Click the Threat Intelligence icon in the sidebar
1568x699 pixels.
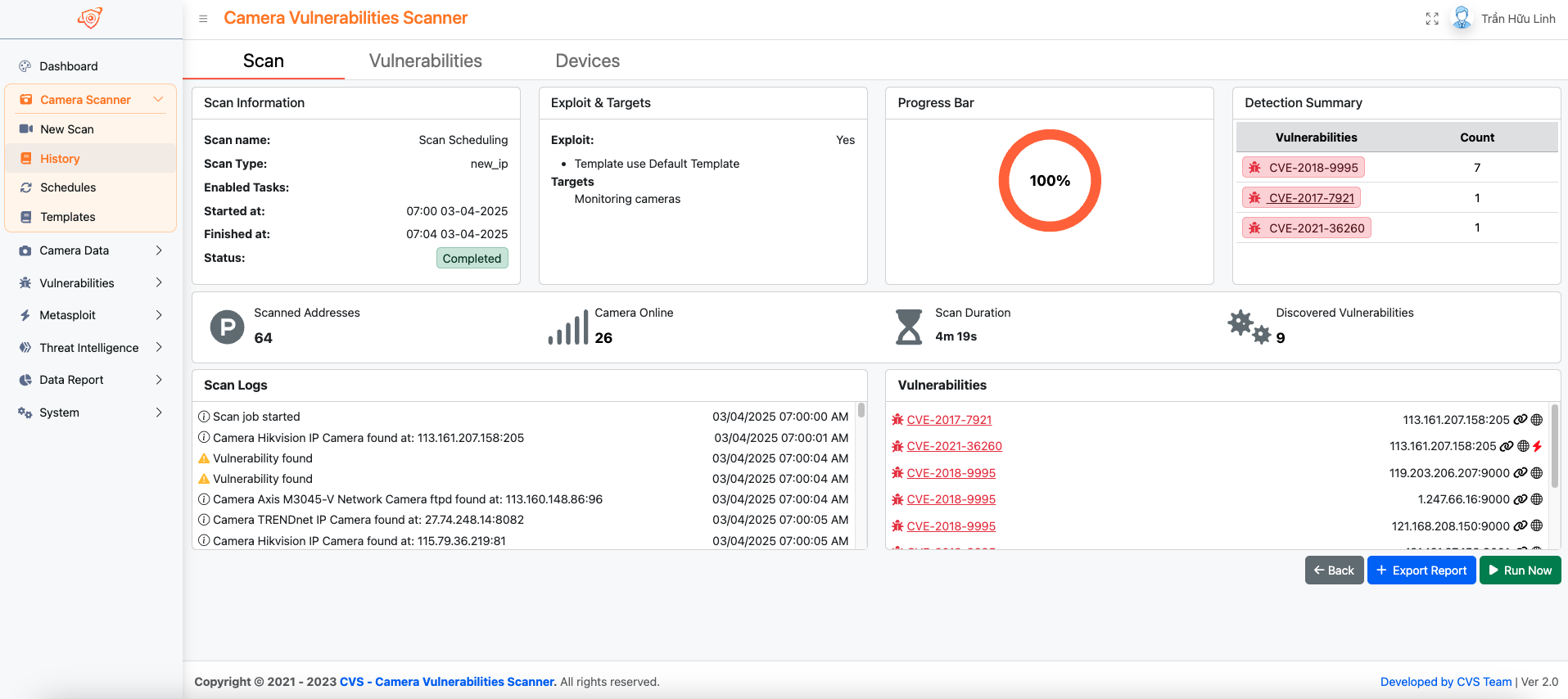coord(25,348)
